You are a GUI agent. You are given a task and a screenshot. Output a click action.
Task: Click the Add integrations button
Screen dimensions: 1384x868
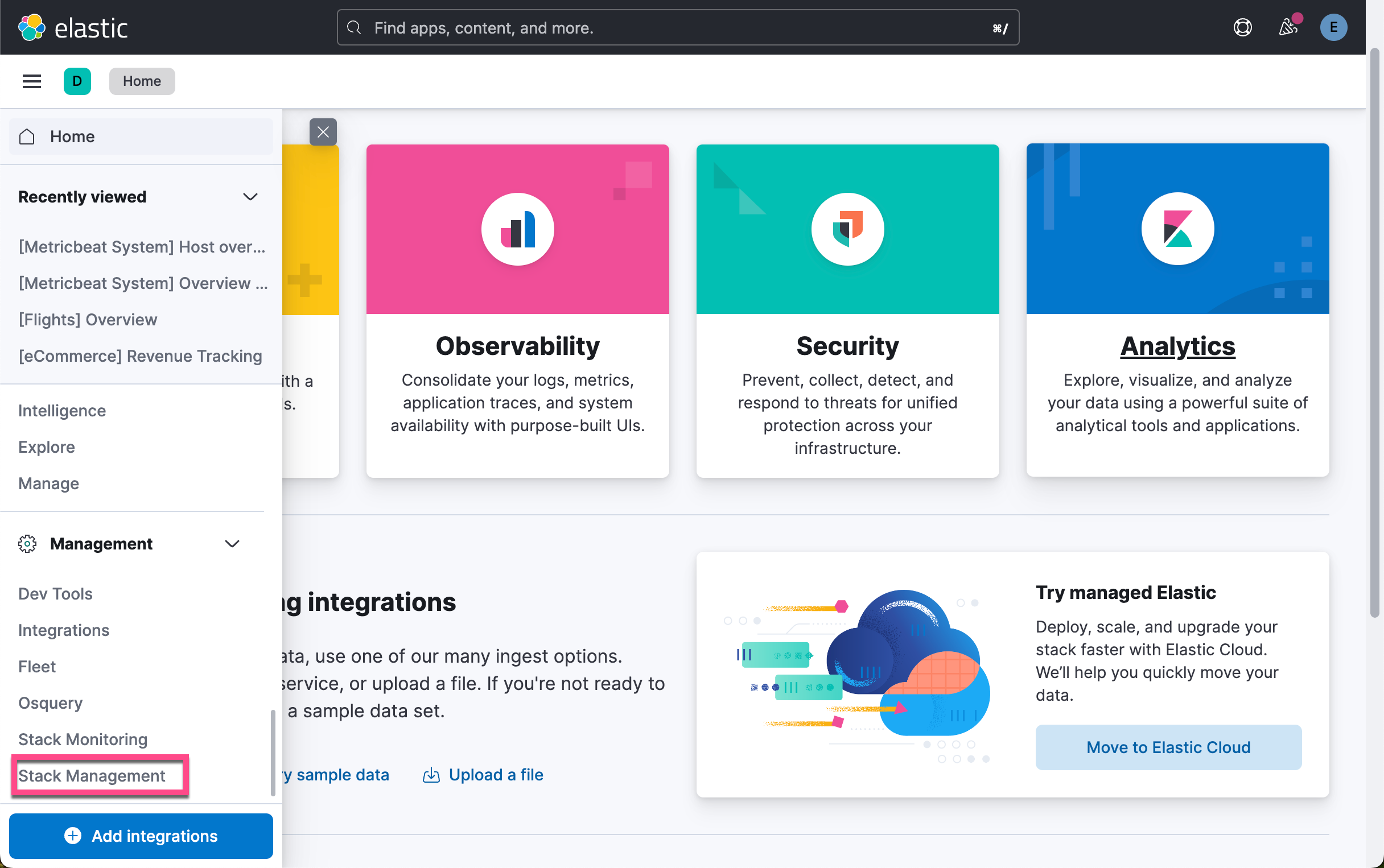point(141,836)
